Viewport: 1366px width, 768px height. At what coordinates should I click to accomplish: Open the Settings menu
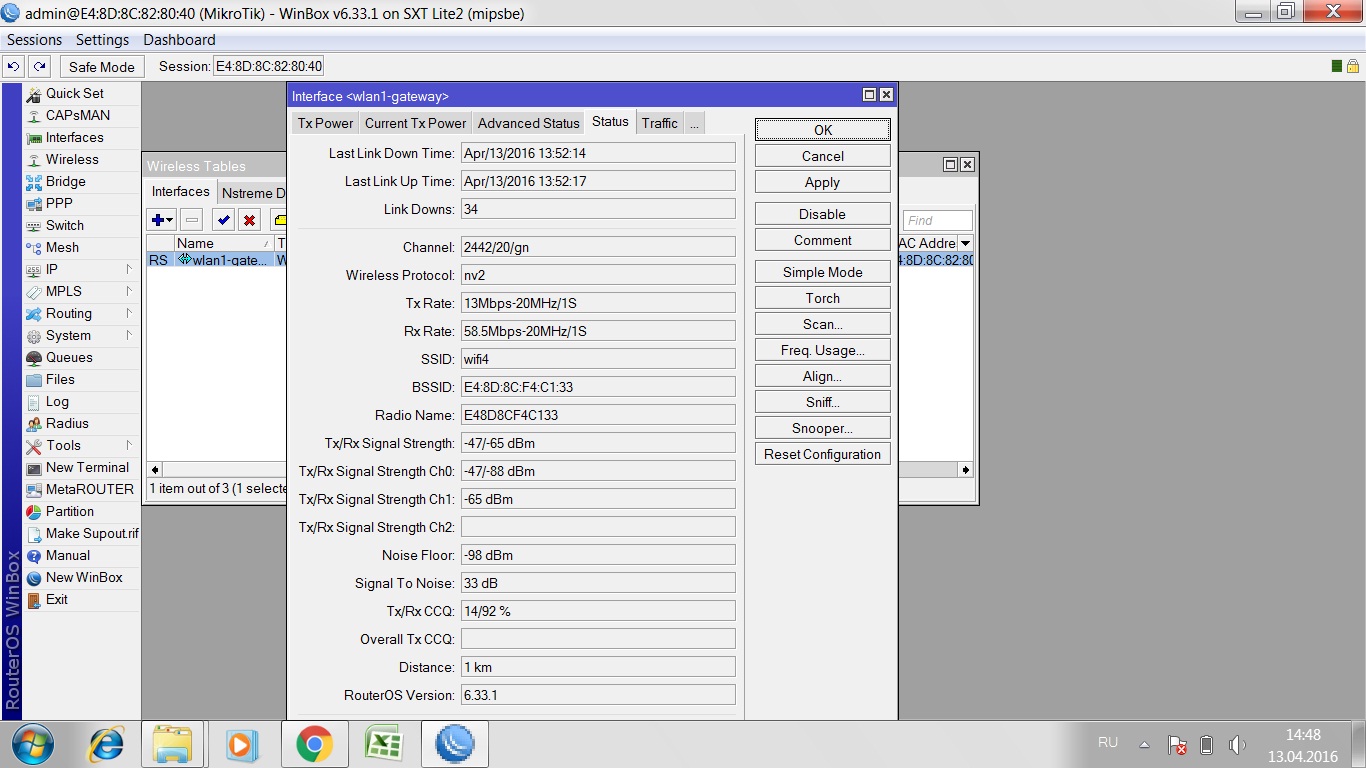coord(102,40)
